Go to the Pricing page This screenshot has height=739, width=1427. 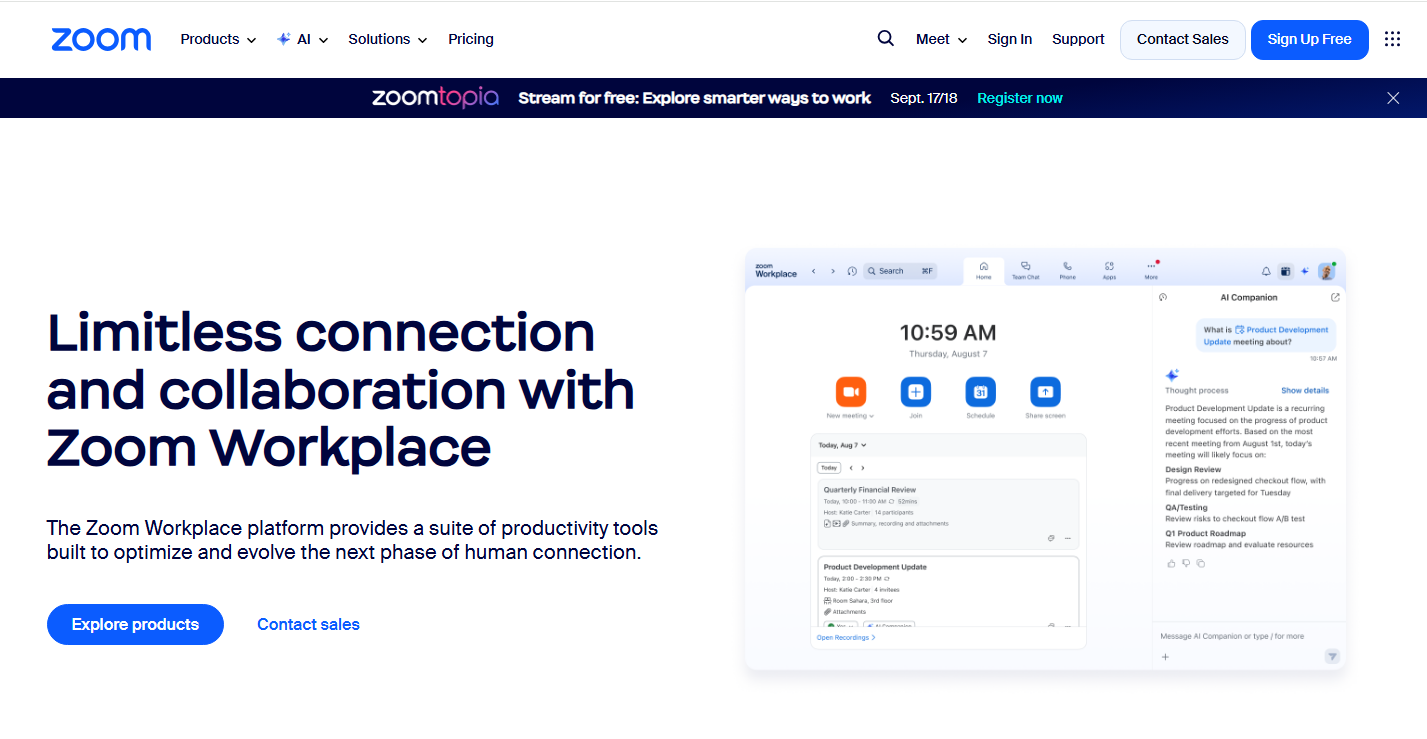point(471,39)
